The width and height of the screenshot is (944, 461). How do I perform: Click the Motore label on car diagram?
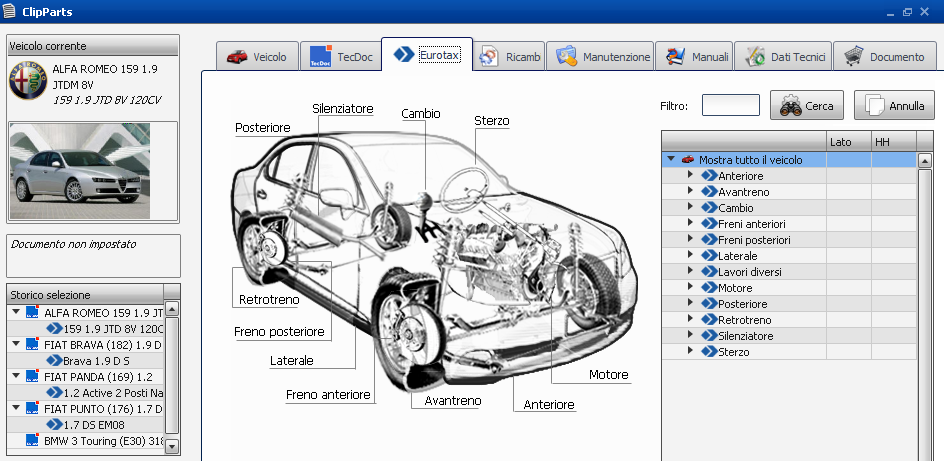(609, 374)
